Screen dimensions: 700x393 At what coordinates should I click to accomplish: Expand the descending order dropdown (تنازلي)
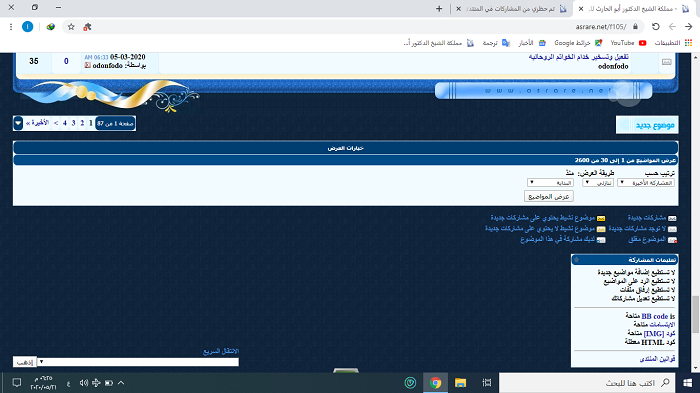598,183
